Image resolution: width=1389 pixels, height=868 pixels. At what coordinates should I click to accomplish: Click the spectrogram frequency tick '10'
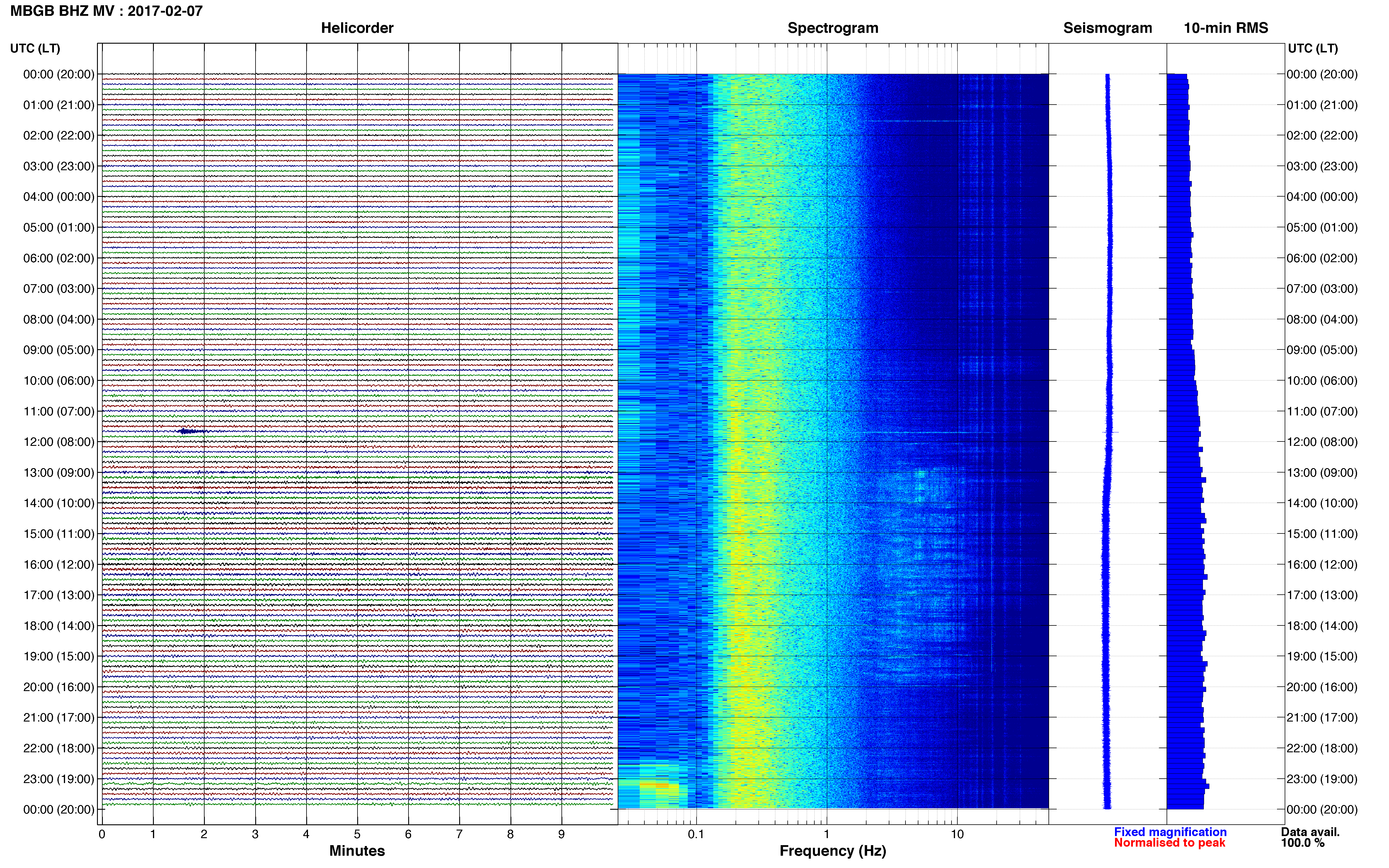(x=957, y=835)
